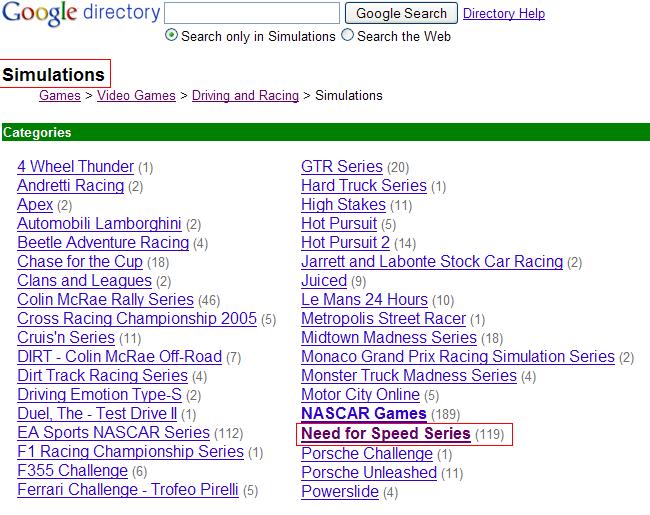This screenshot has width=650, height=515.
Task: Open the High Stakes category
Action: (x=344, y=205)
